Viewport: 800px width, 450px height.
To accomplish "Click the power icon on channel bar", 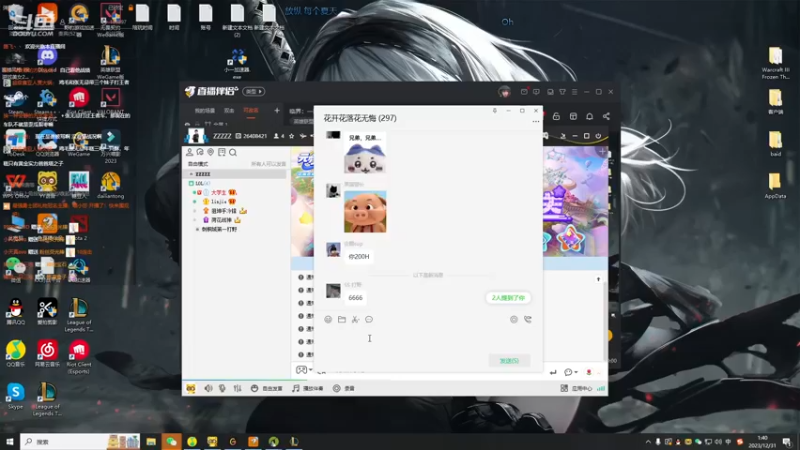I will click(598, 136).
